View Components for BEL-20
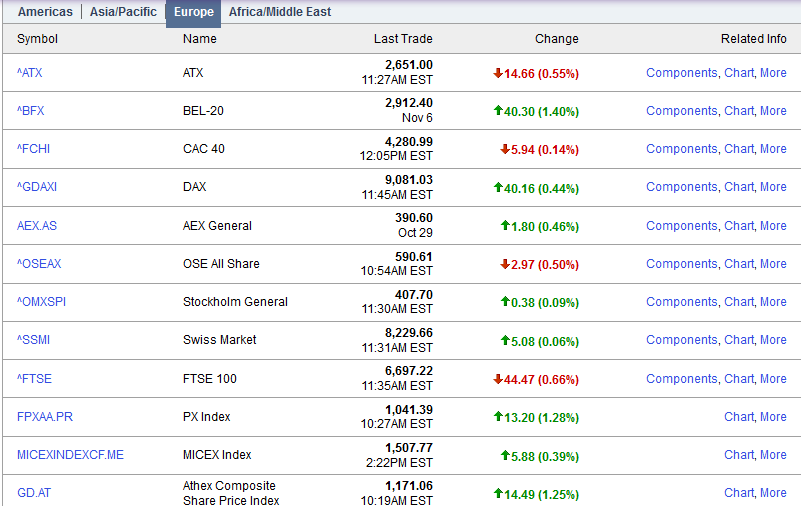Image resolution: width=801 pixels, height=506 pixels. coord(682,111)
